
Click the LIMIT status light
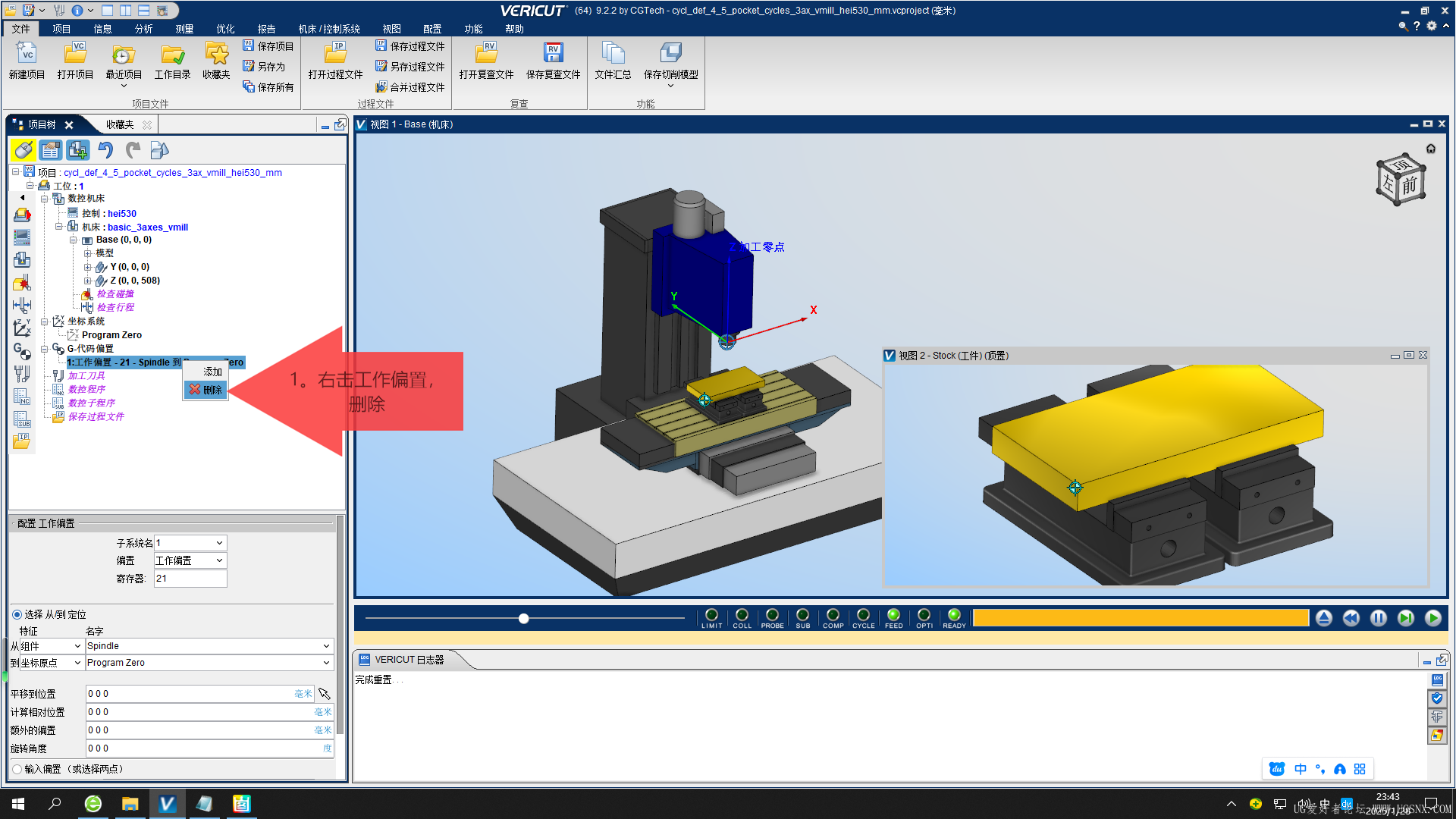click(711, 615)
